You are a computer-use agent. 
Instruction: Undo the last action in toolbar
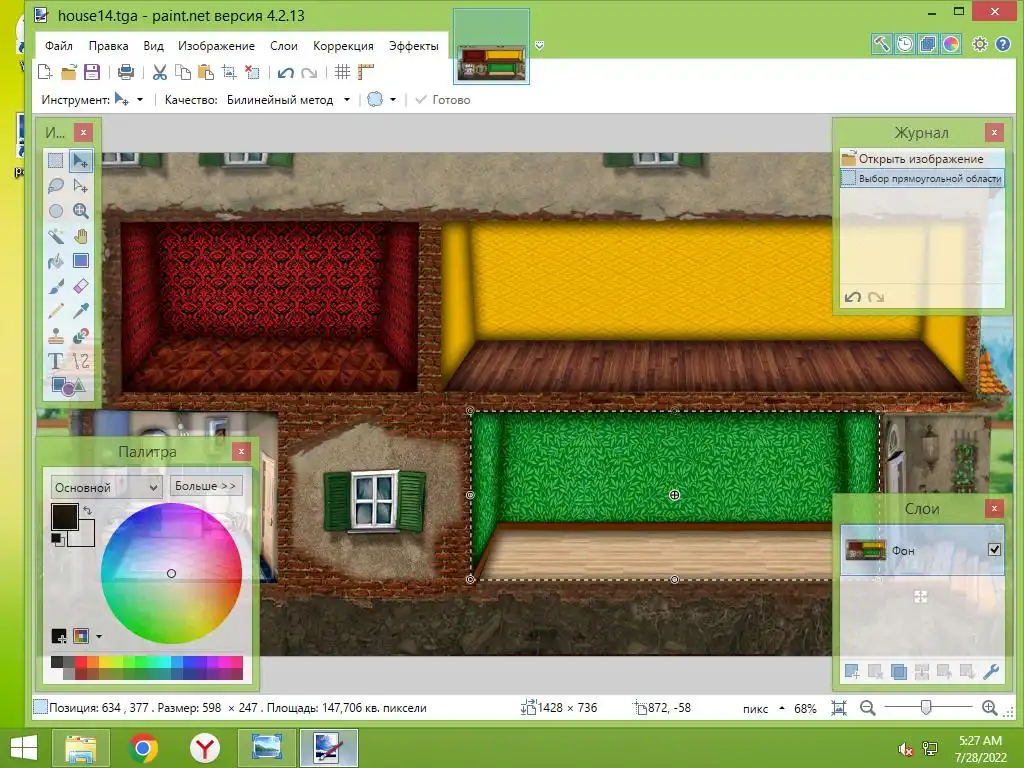click(x=285, y=72)
